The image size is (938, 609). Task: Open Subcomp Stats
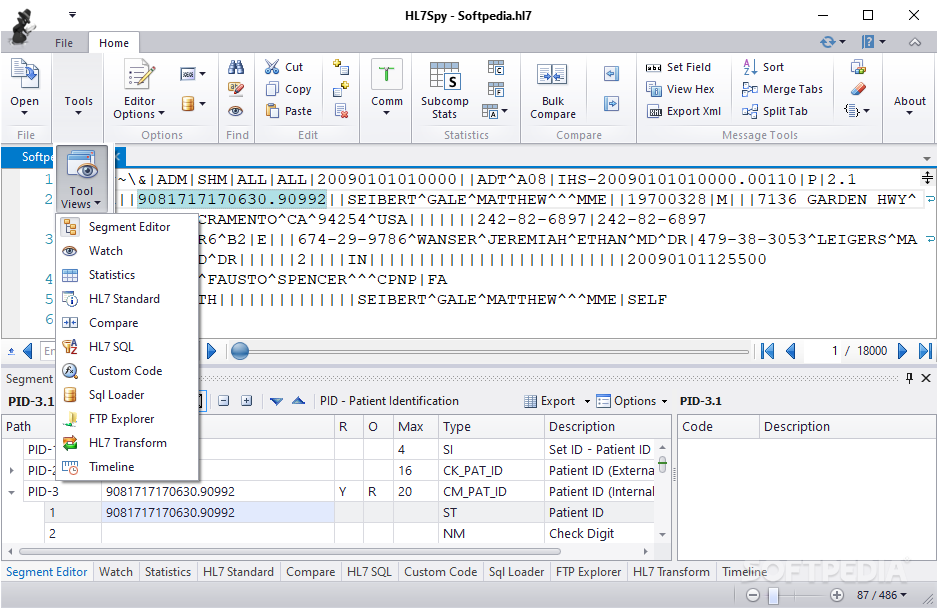pos(444,90)
